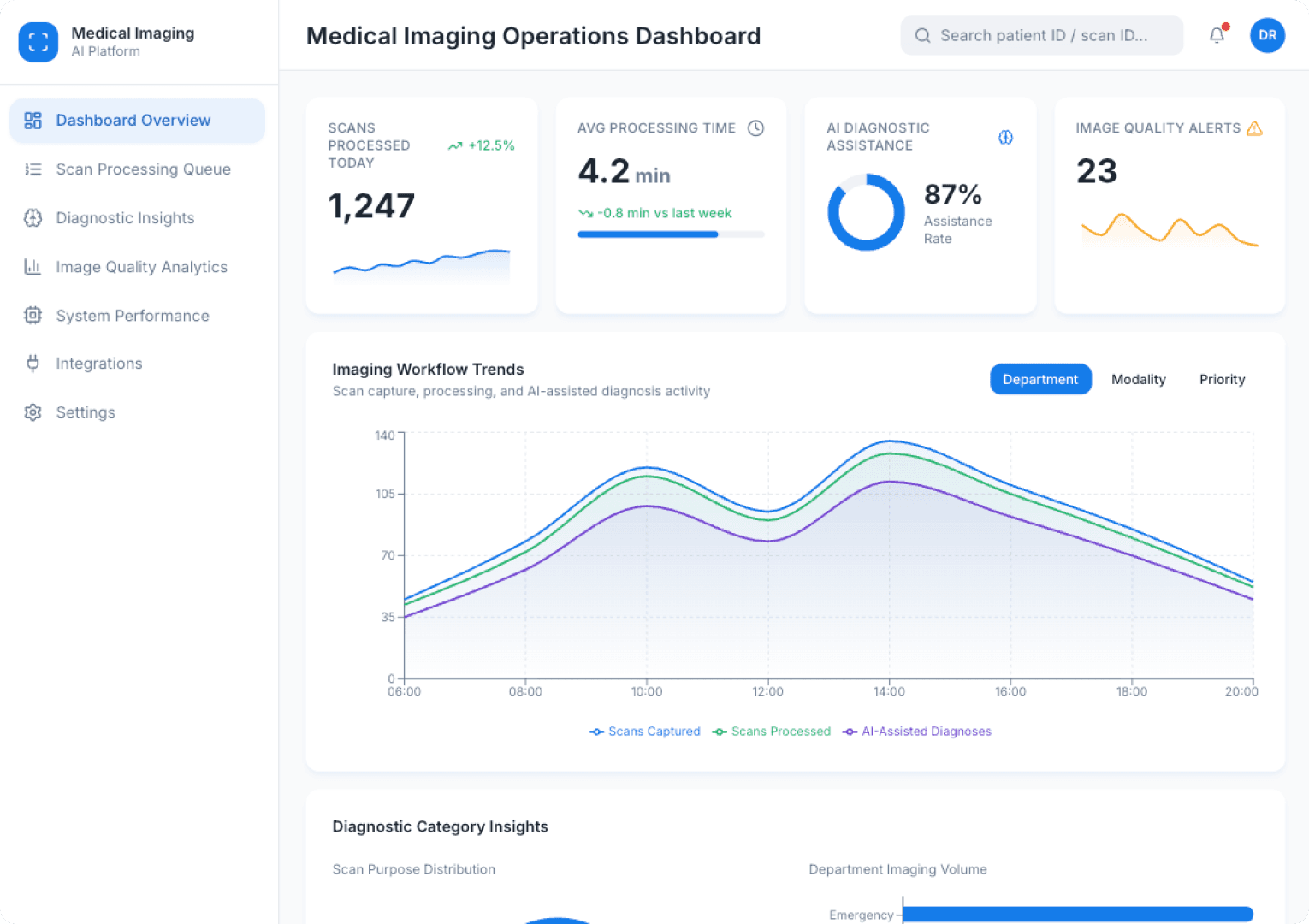Click the DR user avatar

point(1267,35)
